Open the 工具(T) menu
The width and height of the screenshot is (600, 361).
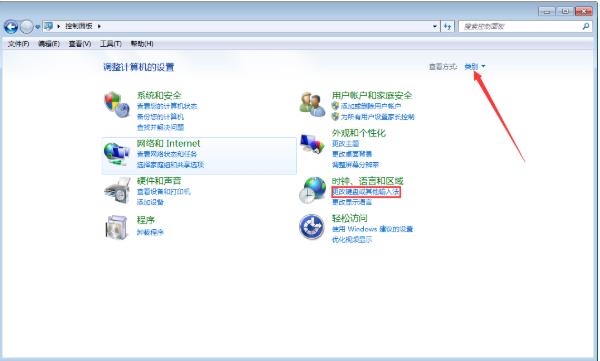(x=111, y=44)
